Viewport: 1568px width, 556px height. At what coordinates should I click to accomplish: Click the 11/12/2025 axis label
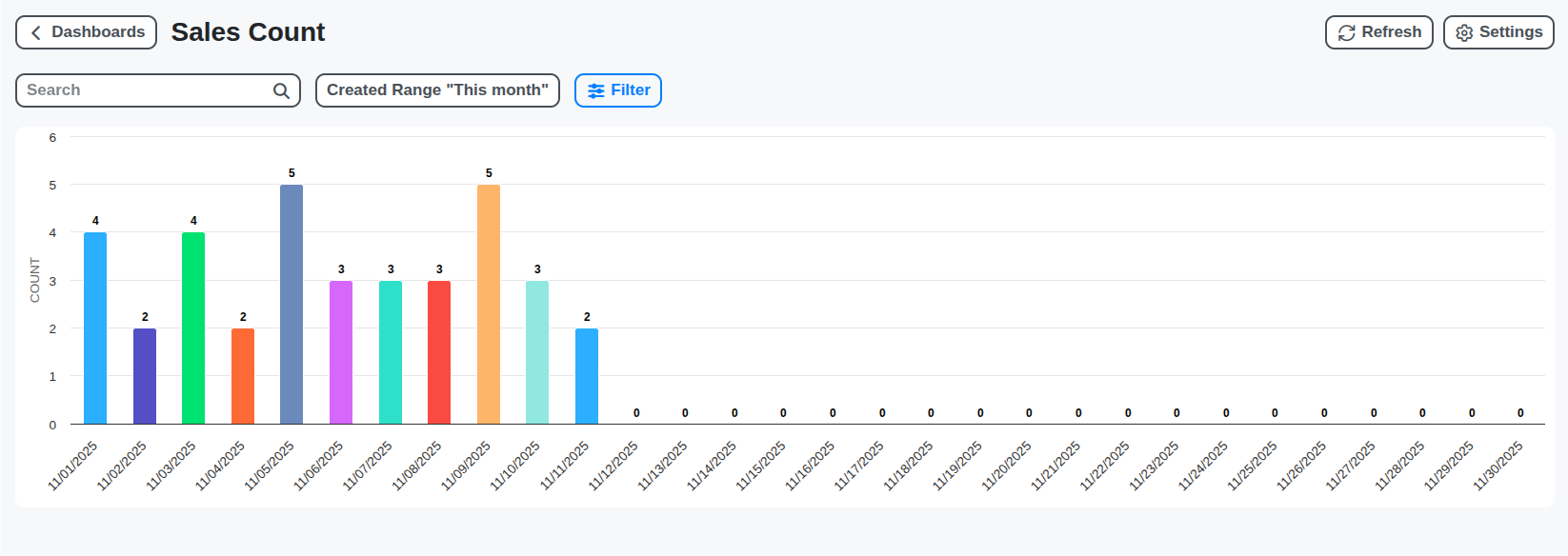tap(613, 466)
